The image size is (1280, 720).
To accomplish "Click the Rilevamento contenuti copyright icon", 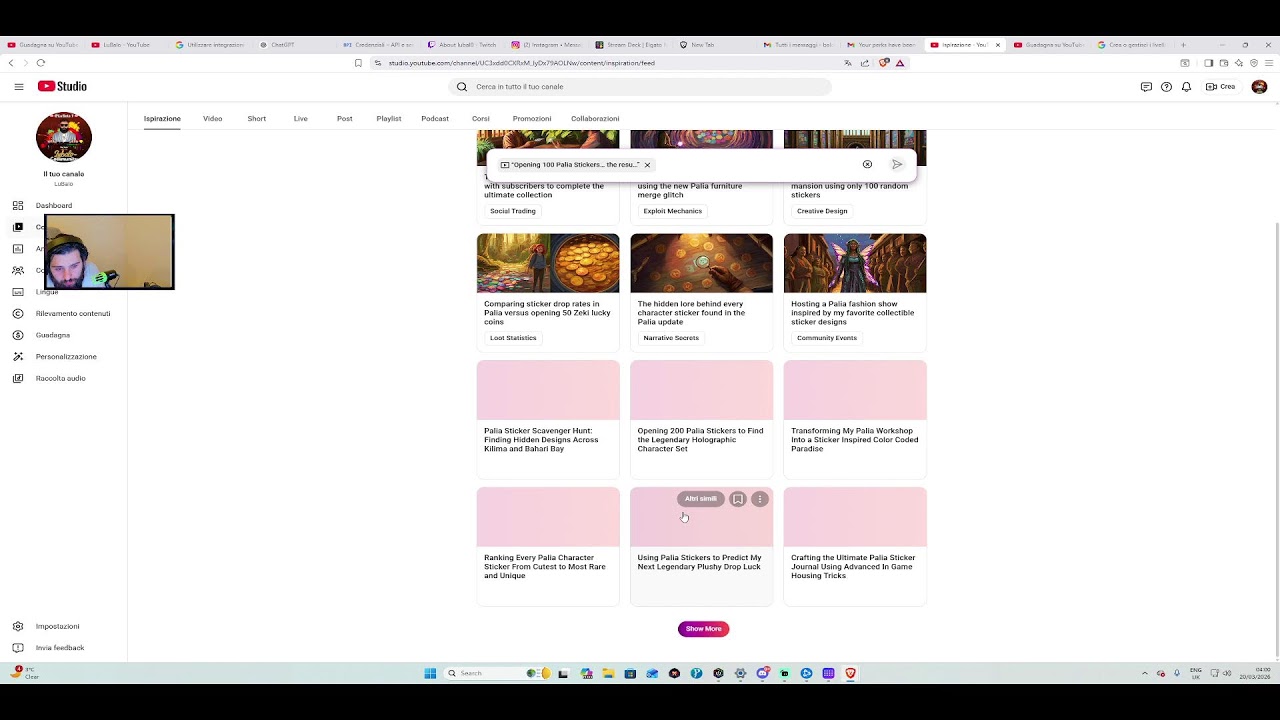I will pyautogui.click(x=18, y=314).
